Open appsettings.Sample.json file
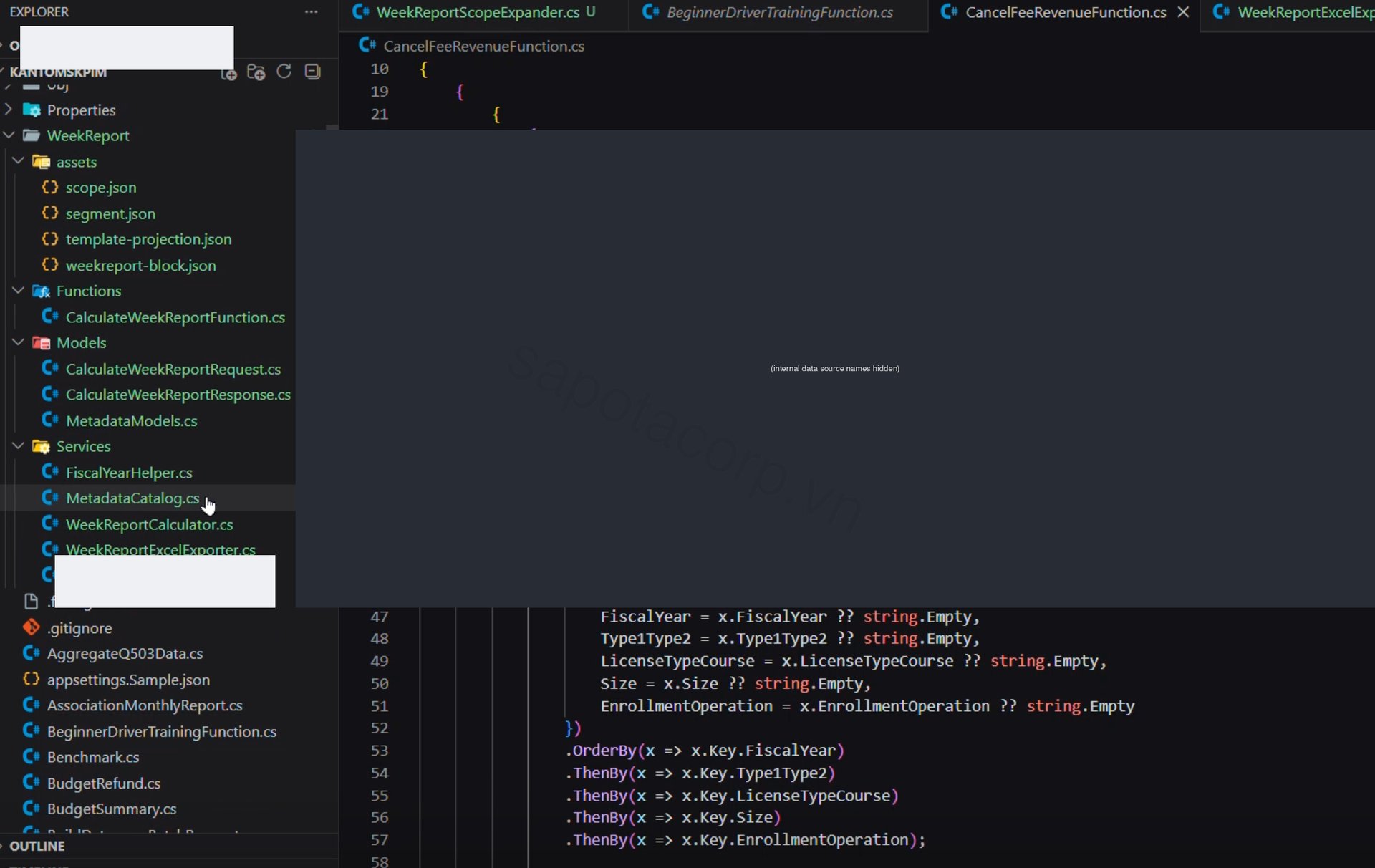Image resolution: width=1375 pixels, height=868 pixels. (x=128, y=680)
